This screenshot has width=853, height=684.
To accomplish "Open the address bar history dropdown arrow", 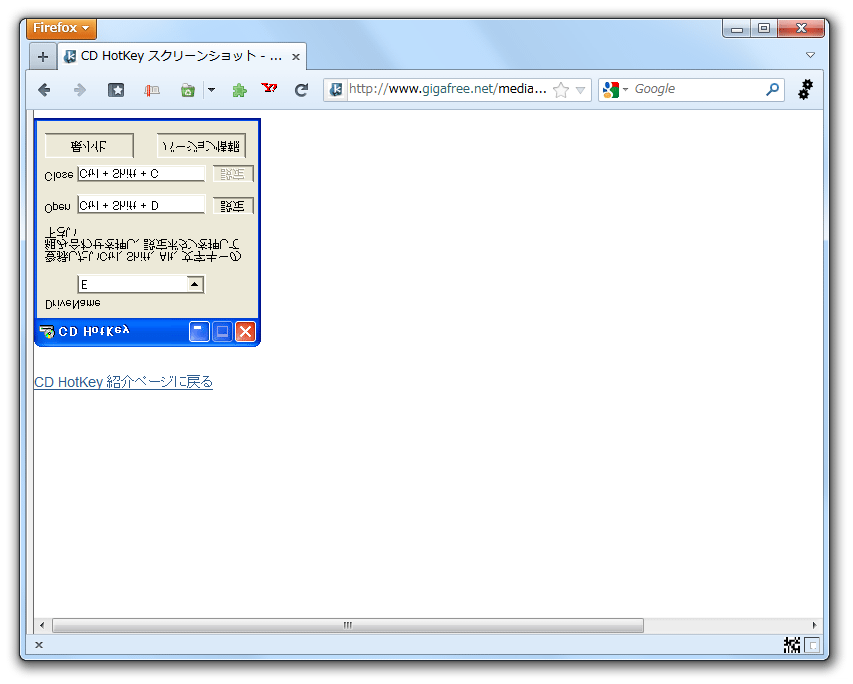I will point(580,90).
